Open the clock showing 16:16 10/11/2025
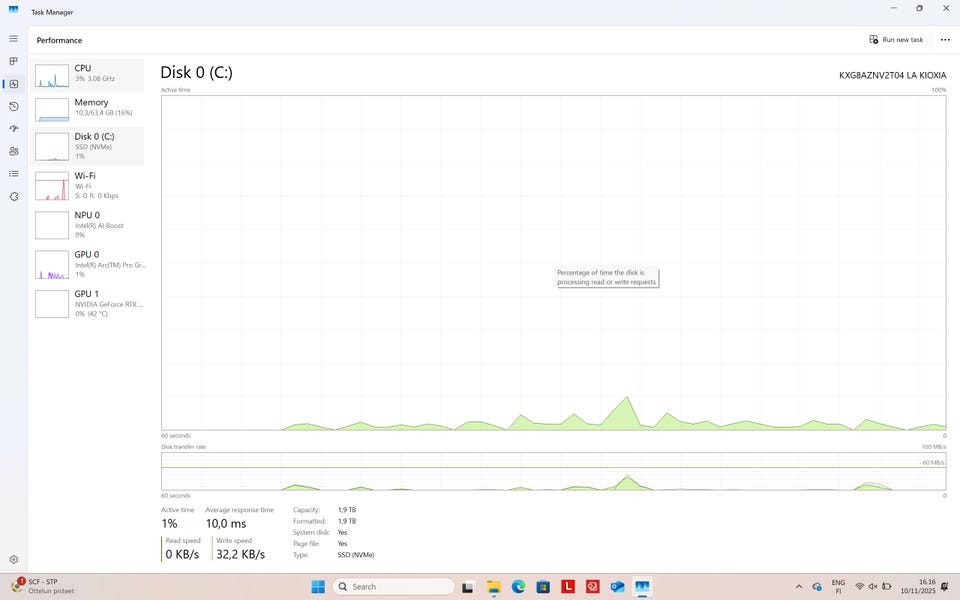 tap(918, 587)
